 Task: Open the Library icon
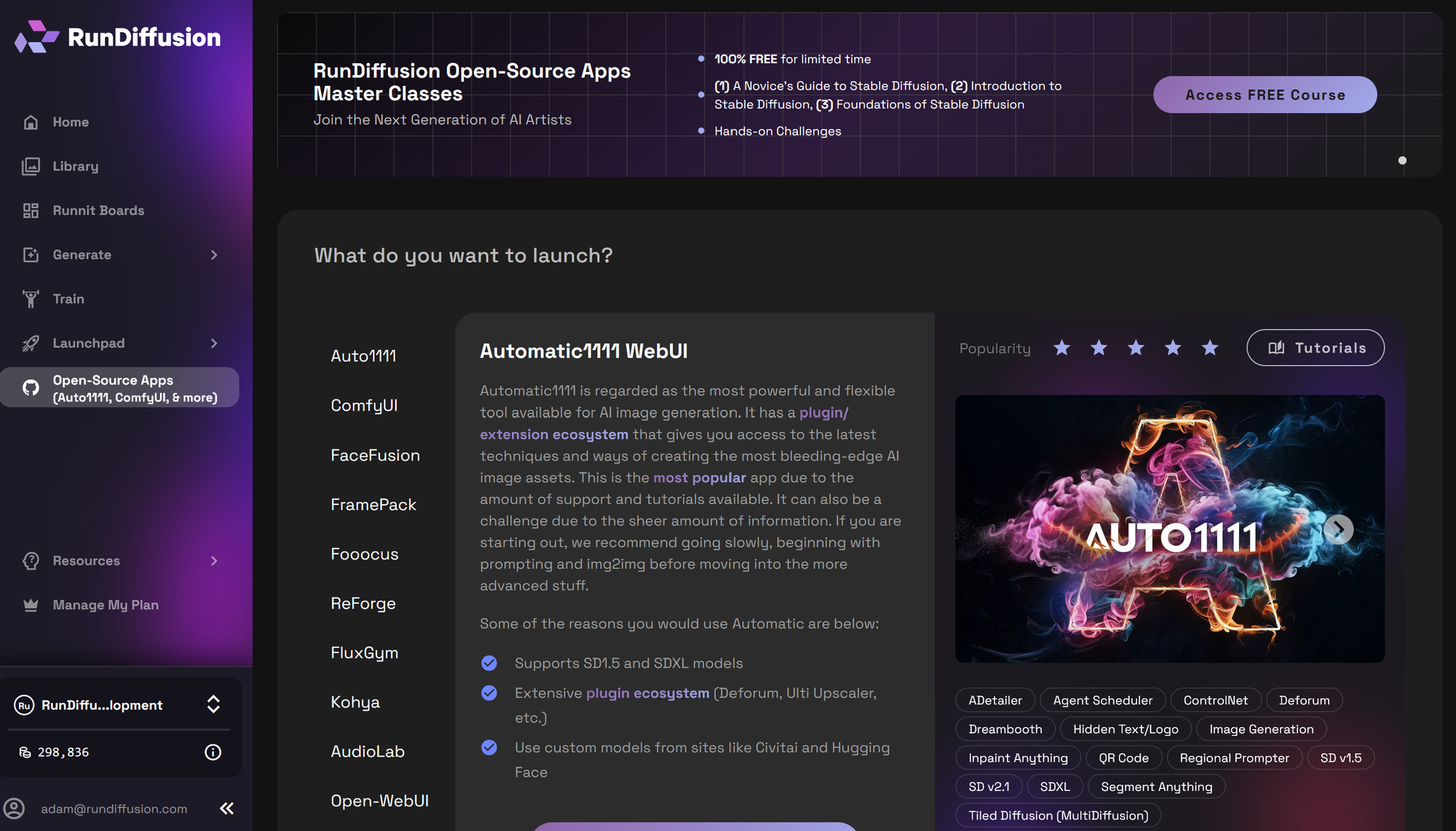(30, 166)
